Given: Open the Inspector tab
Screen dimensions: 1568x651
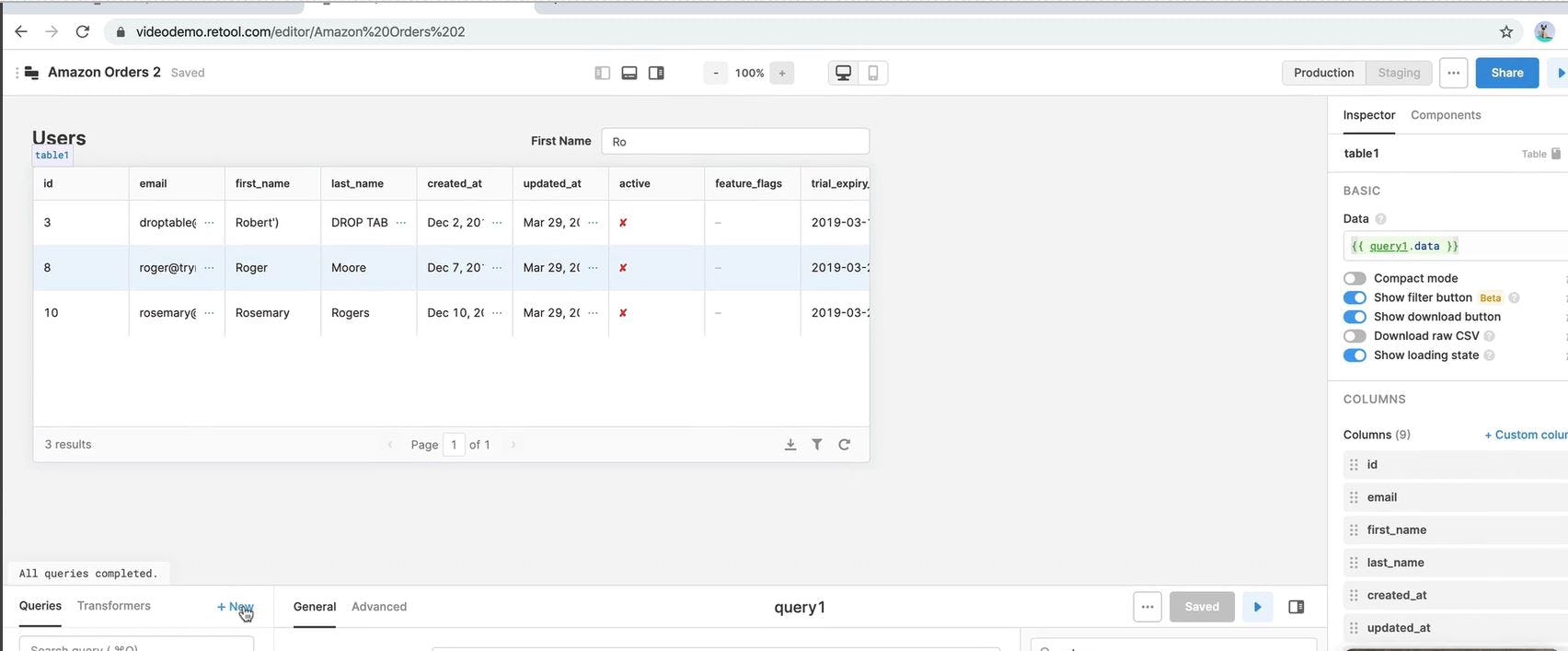Looking at the screenshot, I should 1369,115.
